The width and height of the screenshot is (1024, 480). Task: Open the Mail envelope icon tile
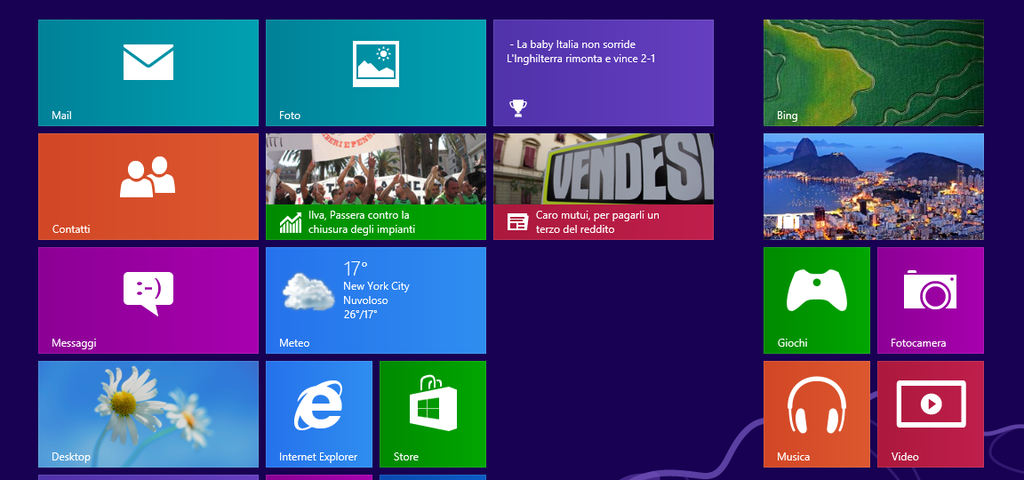click(148, 62)
